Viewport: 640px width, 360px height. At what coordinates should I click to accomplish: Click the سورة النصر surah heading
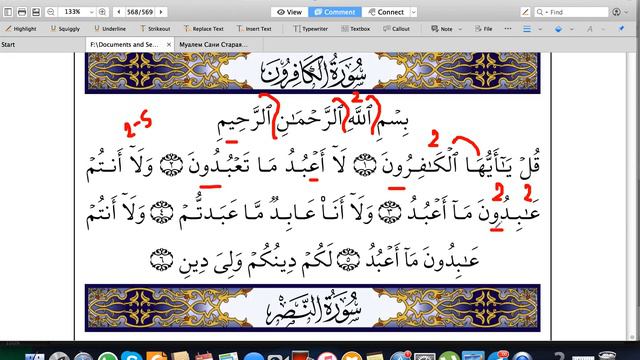tap(313, 309)
